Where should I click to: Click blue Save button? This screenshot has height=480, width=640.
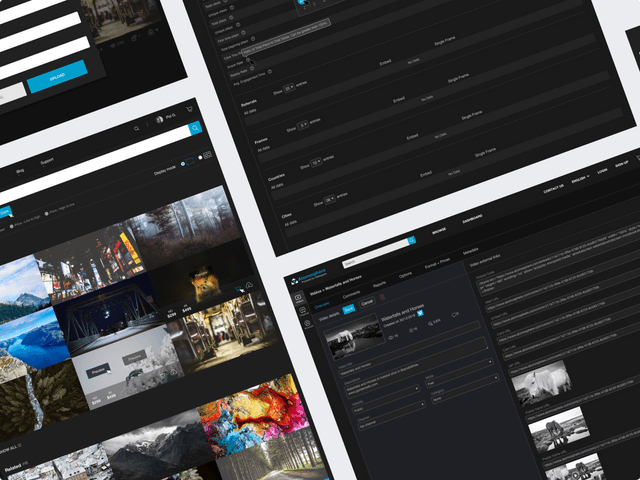[349, 309]
